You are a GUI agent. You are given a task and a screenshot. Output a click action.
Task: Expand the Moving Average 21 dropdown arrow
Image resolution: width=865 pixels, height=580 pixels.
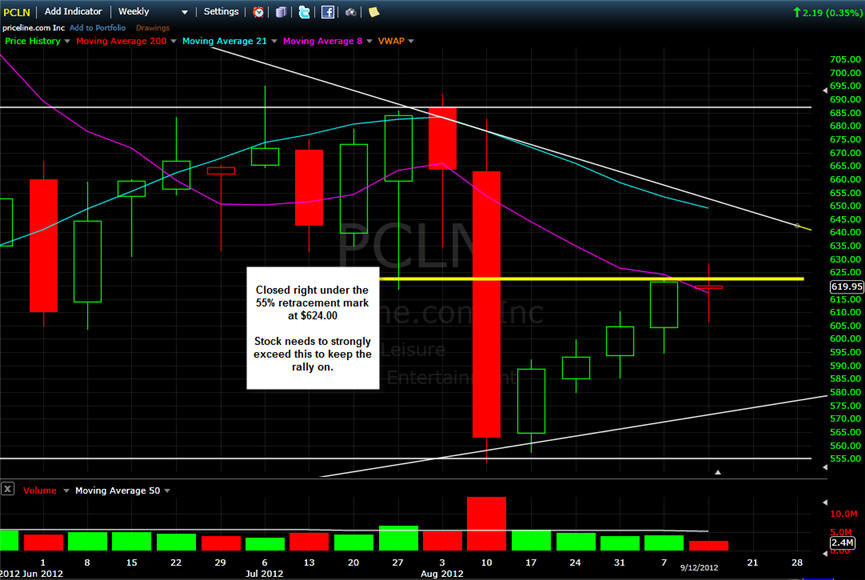[274, 41]
